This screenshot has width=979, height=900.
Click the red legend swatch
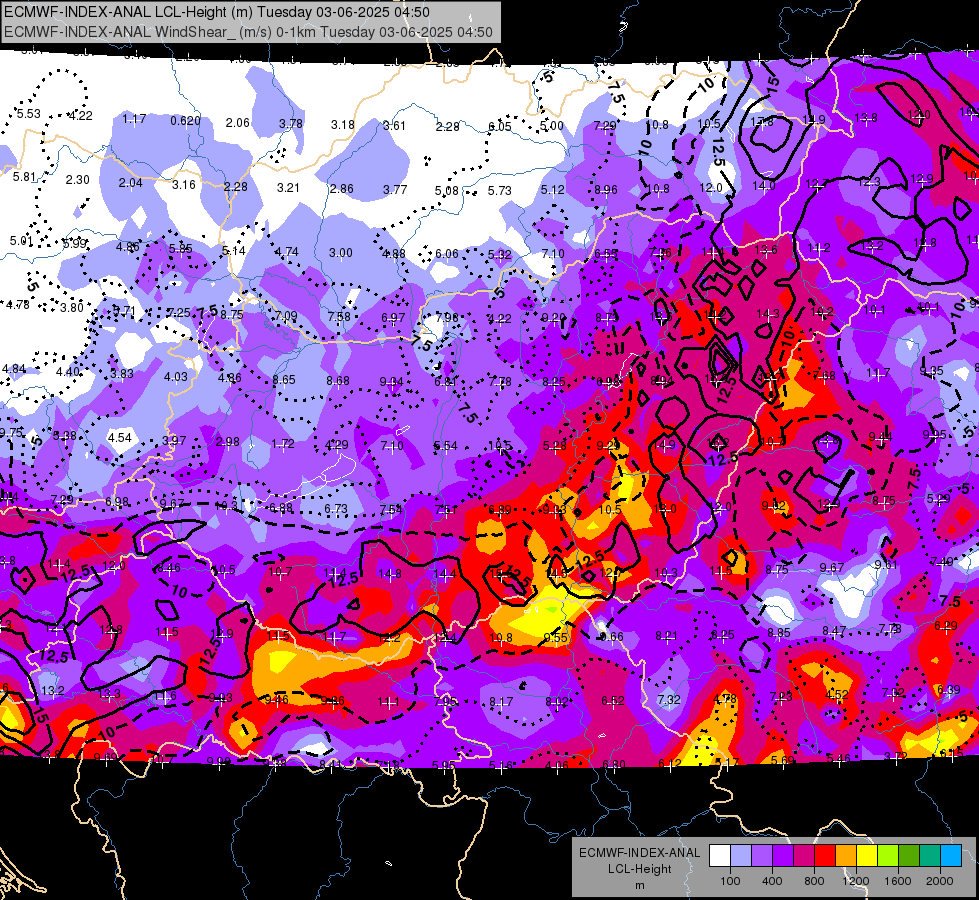(x=825, y=856)
